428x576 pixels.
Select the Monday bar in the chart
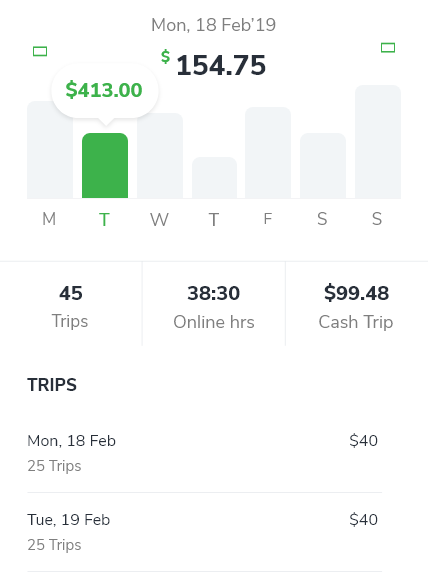pyautogui.click(x=50, y=150)
